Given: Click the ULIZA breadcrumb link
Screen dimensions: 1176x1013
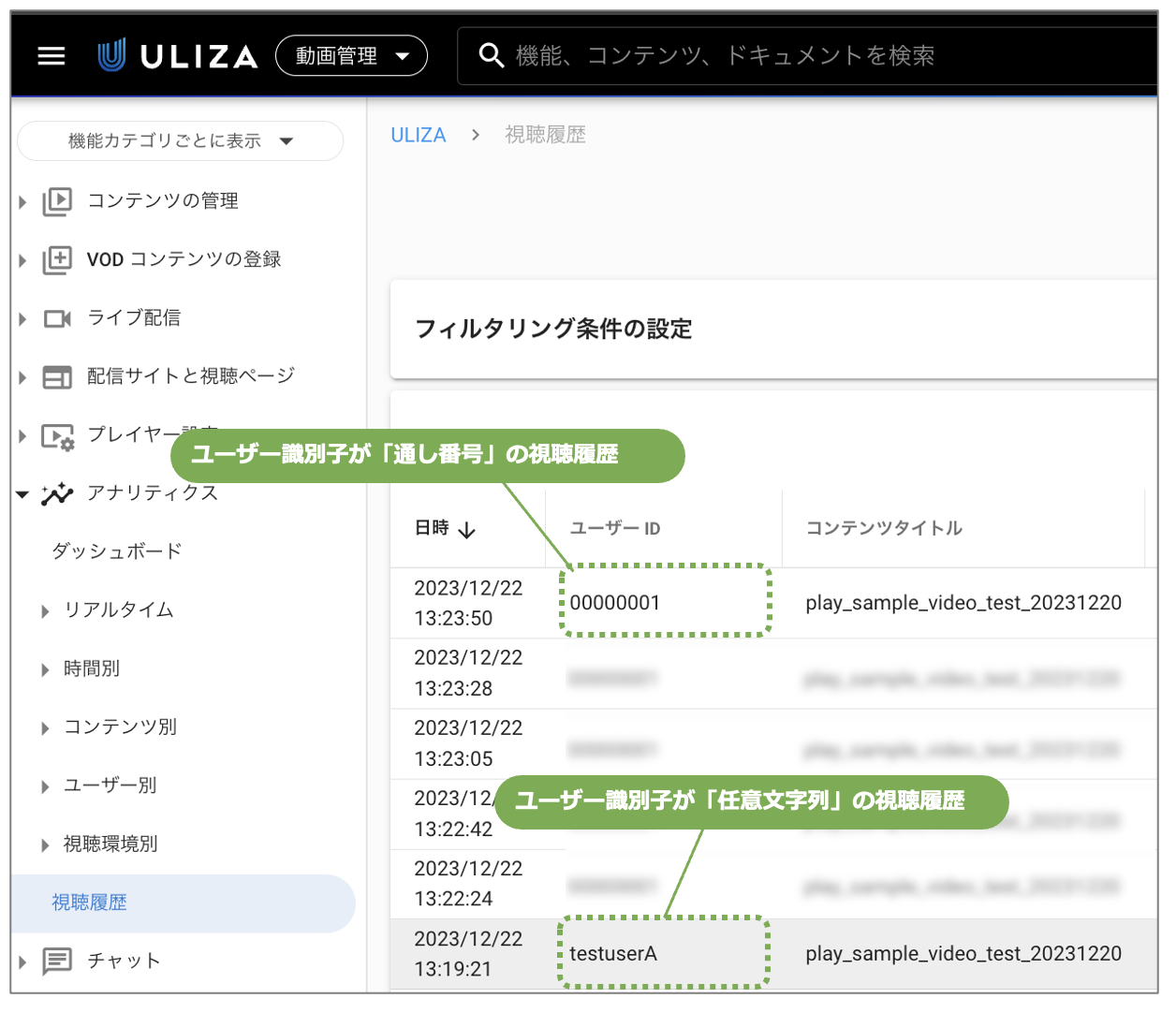Looking at the screenshot, I should click(x=418, y=135).
